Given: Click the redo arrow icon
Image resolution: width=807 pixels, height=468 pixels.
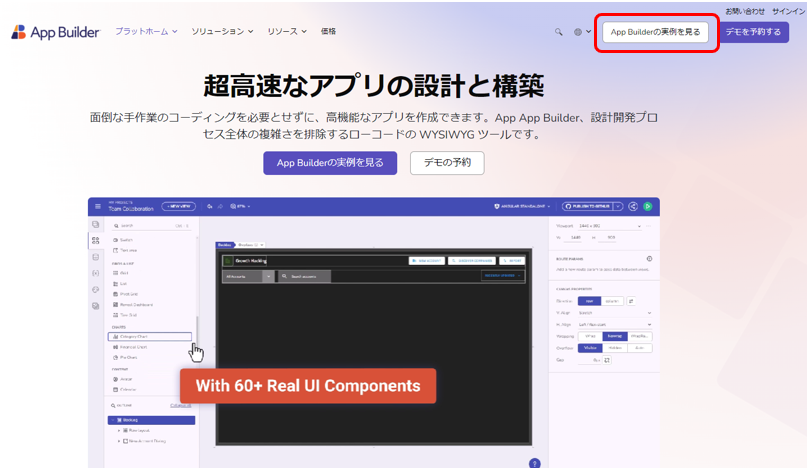Looking at the screenshot, I should pyautogui.click(x=220, y=206).
